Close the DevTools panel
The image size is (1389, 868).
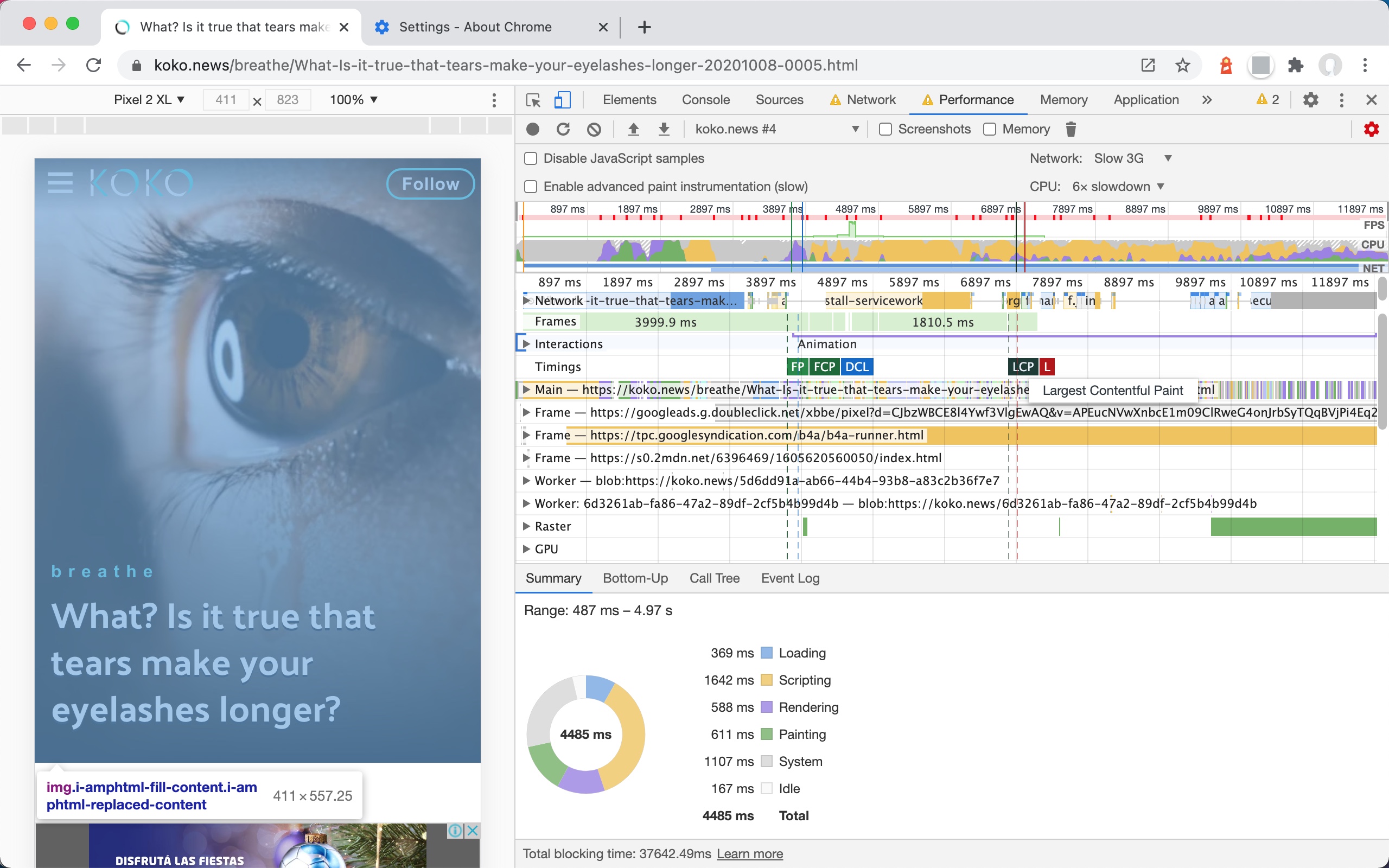[x=1371, y=100]
